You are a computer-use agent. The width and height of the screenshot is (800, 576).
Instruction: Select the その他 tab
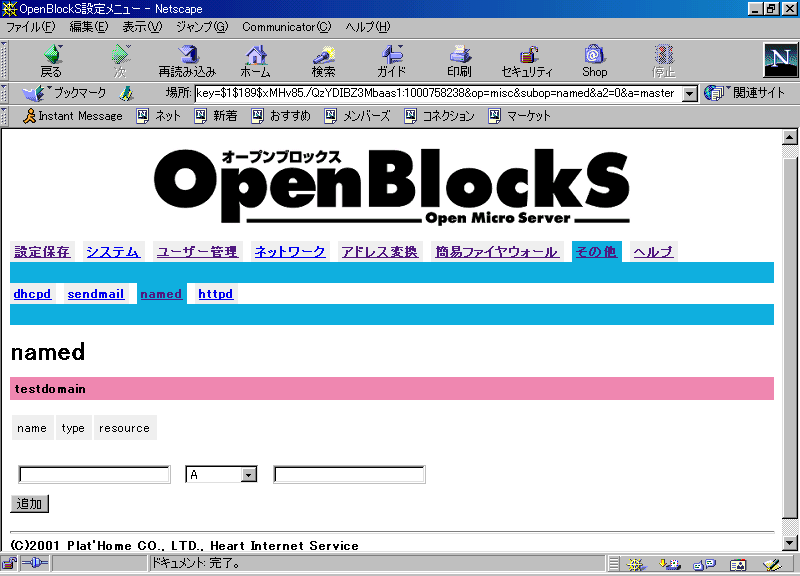tap(596, 252)
